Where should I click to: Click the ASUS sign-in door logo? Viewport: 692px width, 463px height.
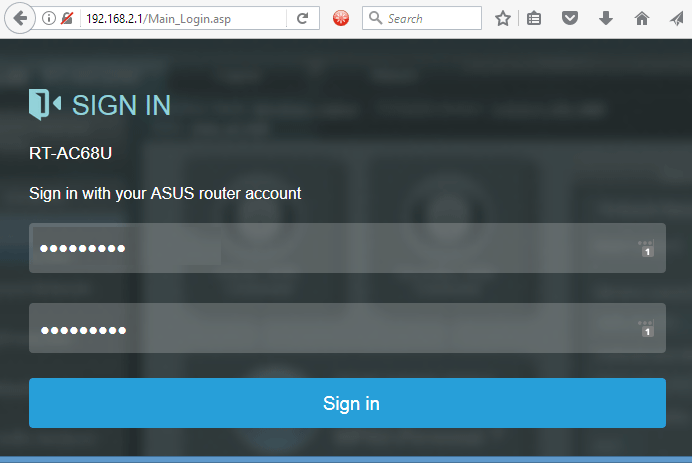pyautogui.click(x=45, y=104)
